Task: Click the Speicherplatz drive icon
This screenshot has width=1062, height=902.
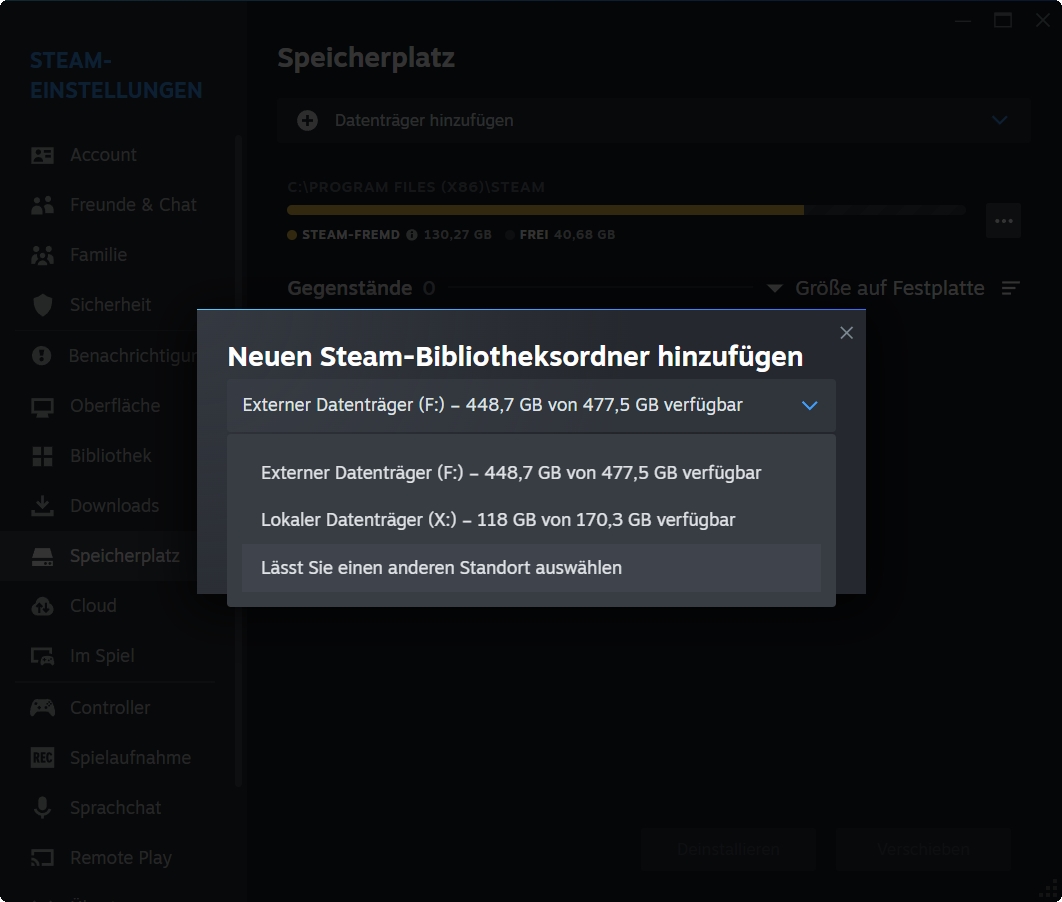Action: point(42,557)
